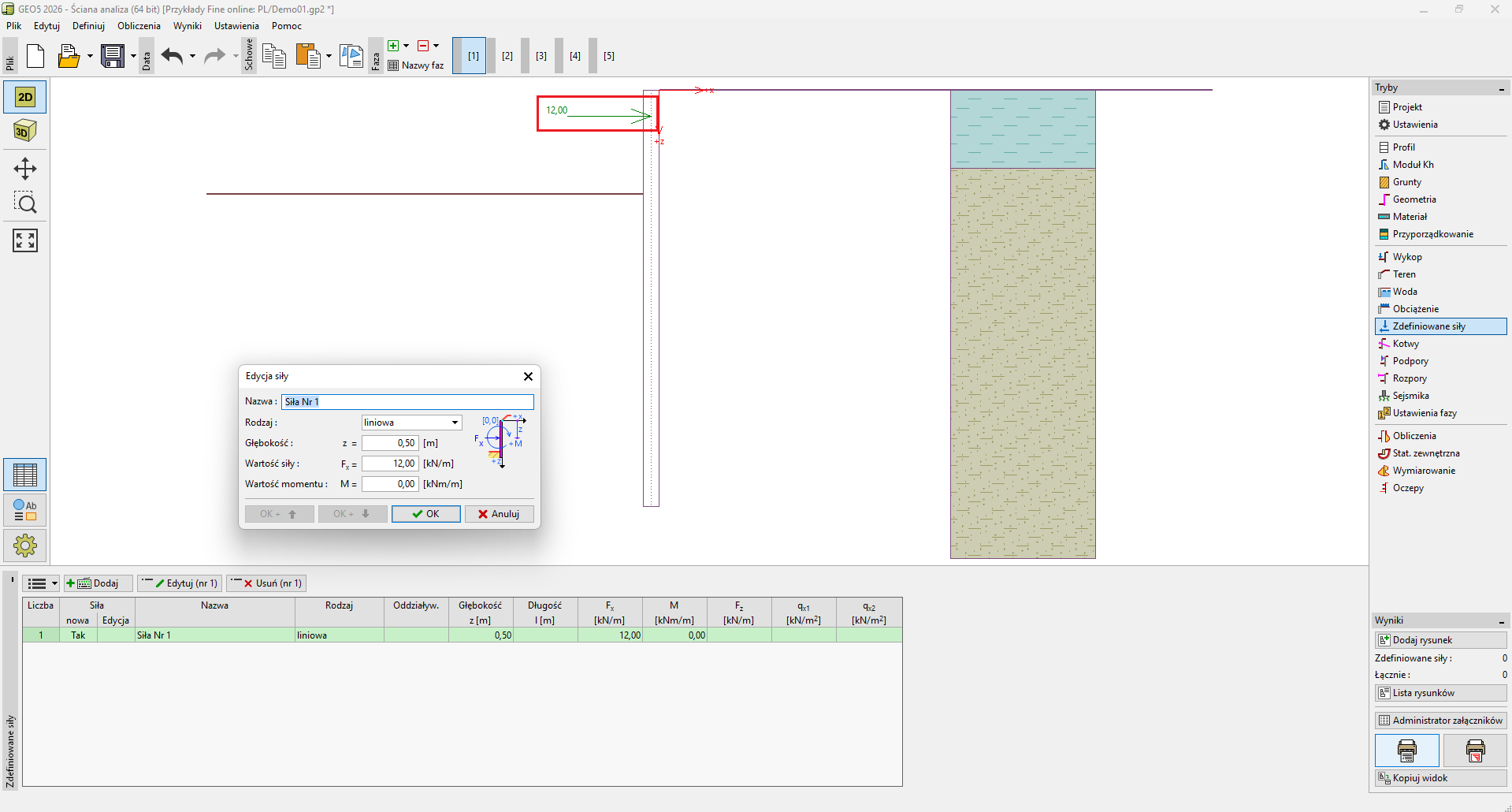Toggle the table display panel button
The image size is (1512, 812).
[25, 475]
